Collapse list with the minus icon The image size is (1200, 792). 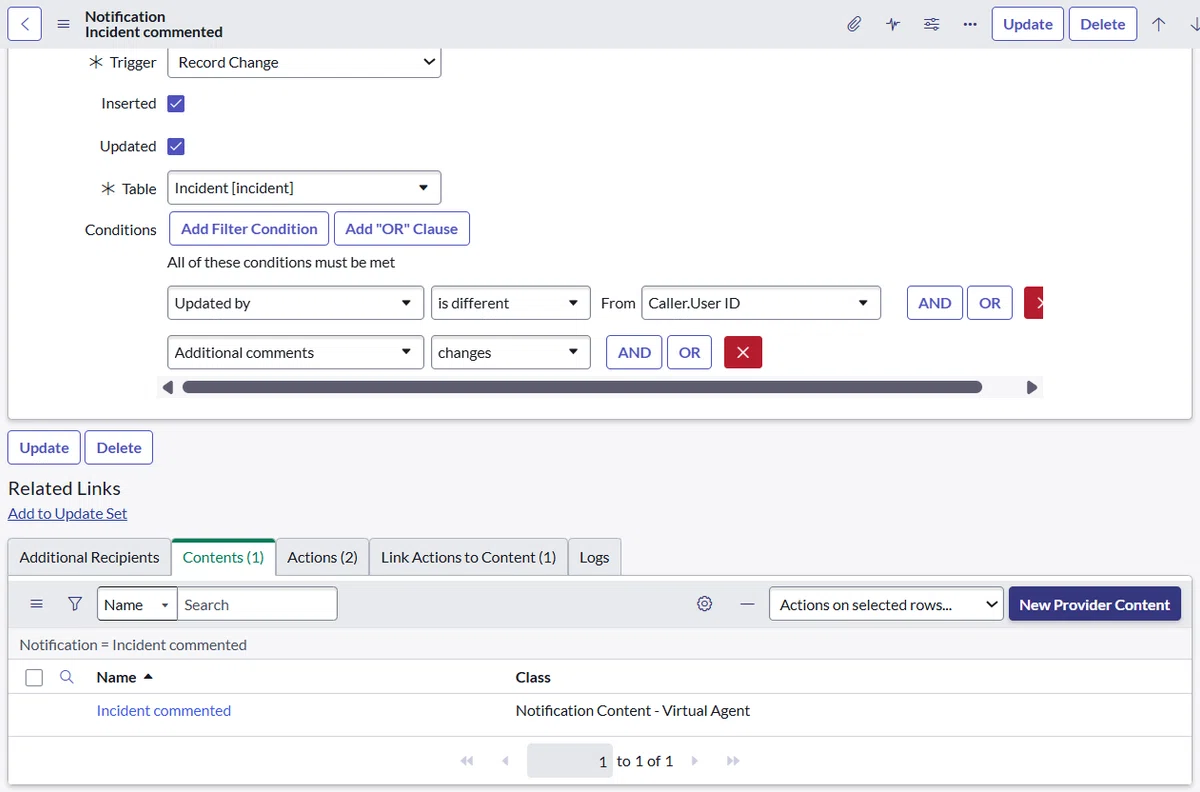[746, 604]
